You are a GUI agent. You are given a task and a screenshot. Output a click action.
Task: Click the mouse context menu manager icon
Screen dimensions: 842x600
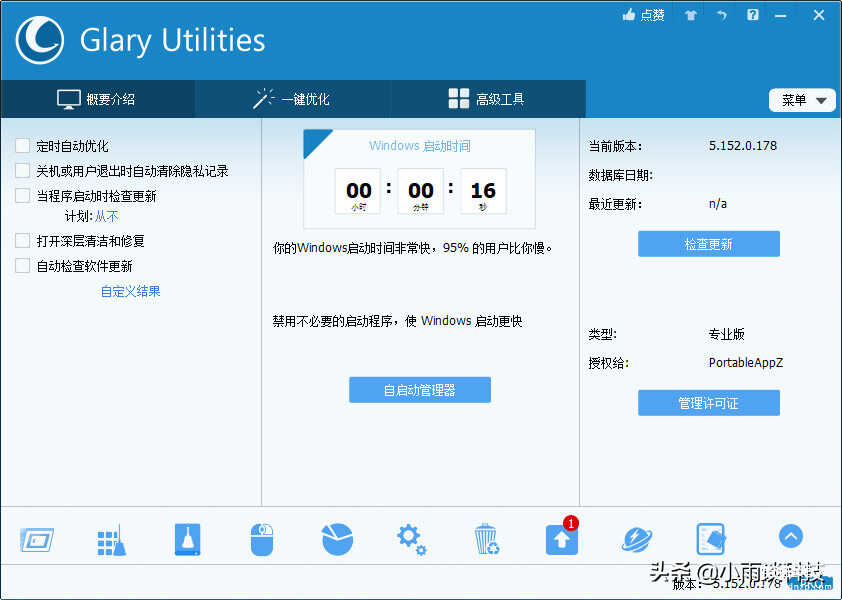coord(261,539)
